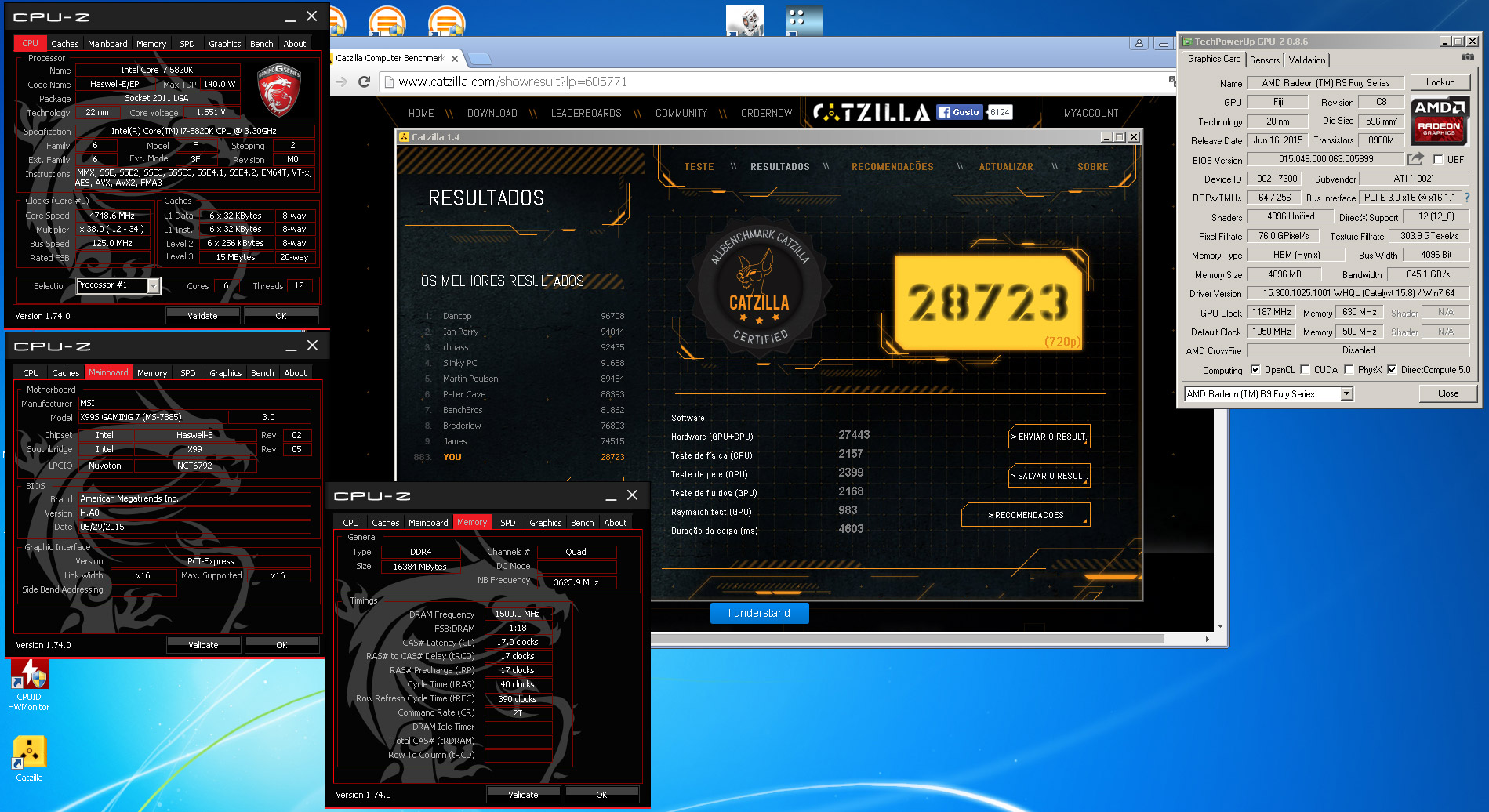
Task: Click the browser vertical scrollbar down arrow
Action: click(x=1220, y=626)
